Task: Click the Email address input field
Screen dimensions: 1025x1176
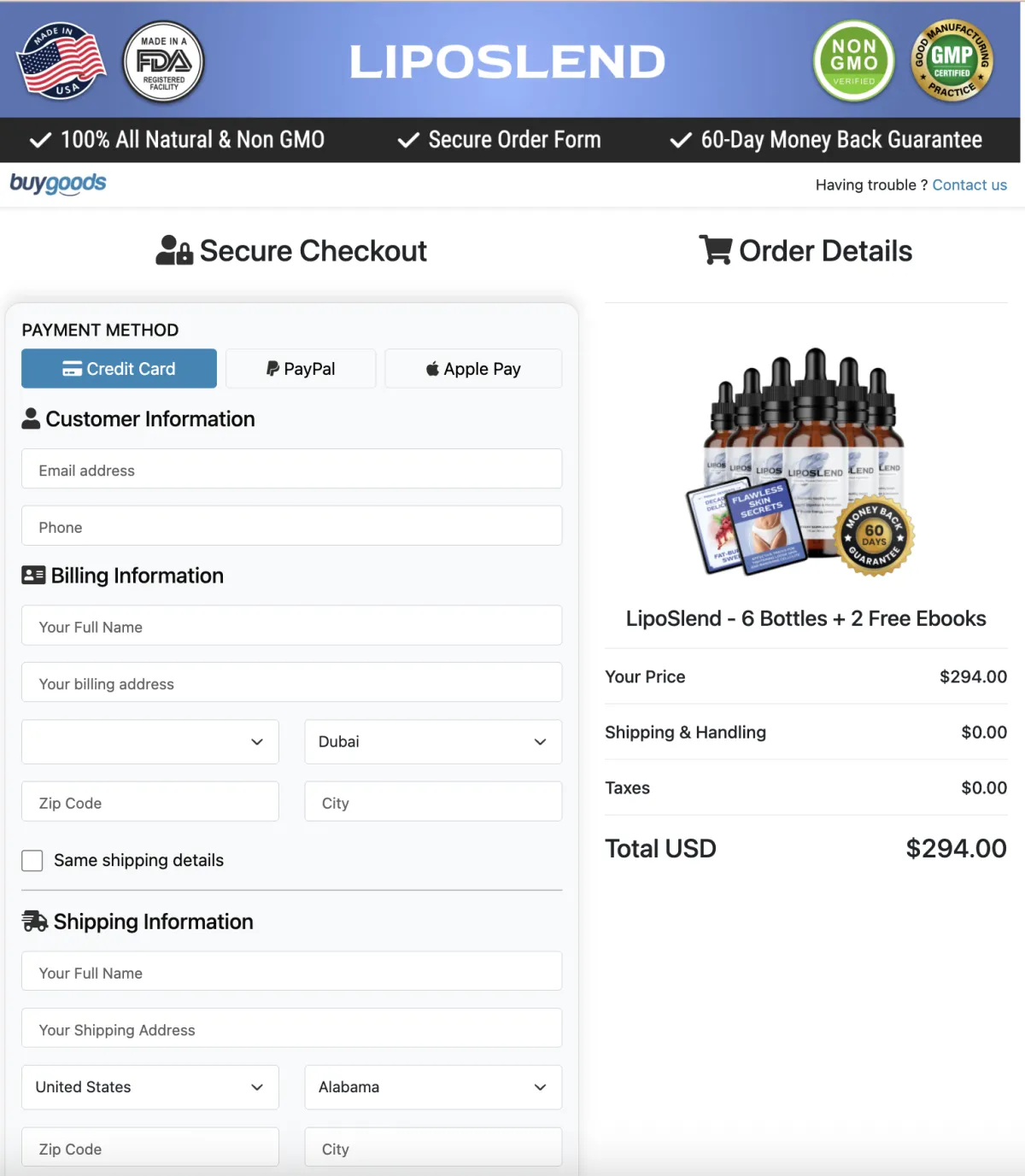Action: (291, 470)
